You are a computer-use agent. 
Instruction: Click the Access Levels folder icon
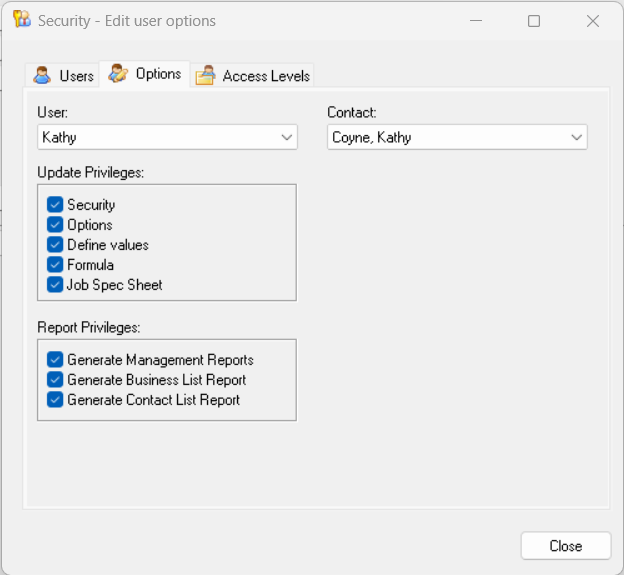205,75
